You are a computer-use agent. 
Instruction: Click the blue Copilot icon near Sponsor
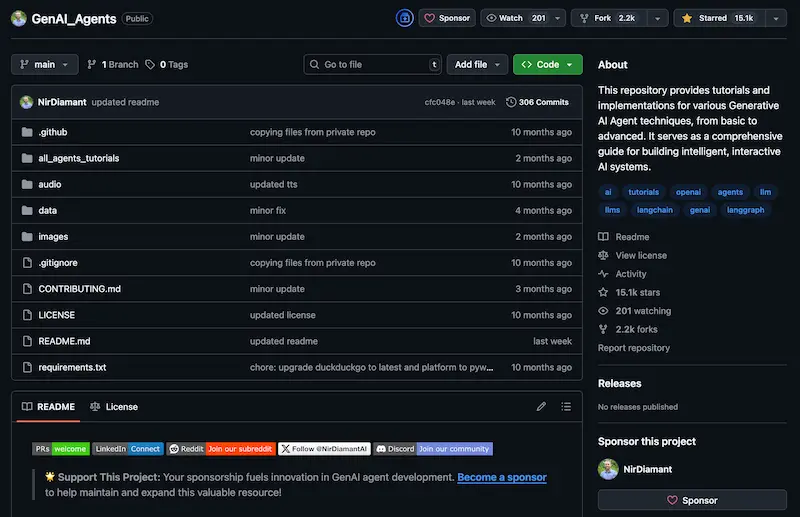(405, 18)
